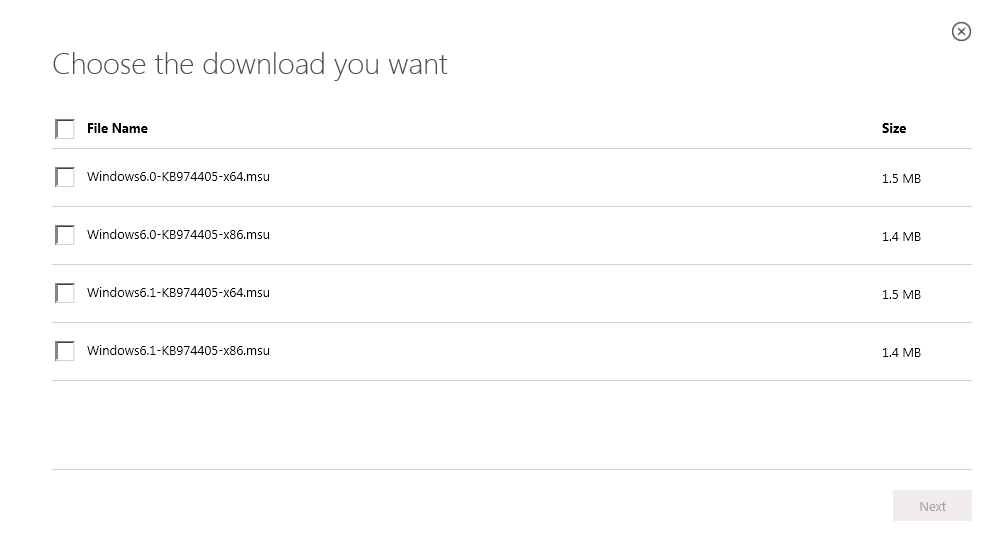
Task: Click the Windows6.1-KB974405-x86.msu file name
Action: click(178, 351)
